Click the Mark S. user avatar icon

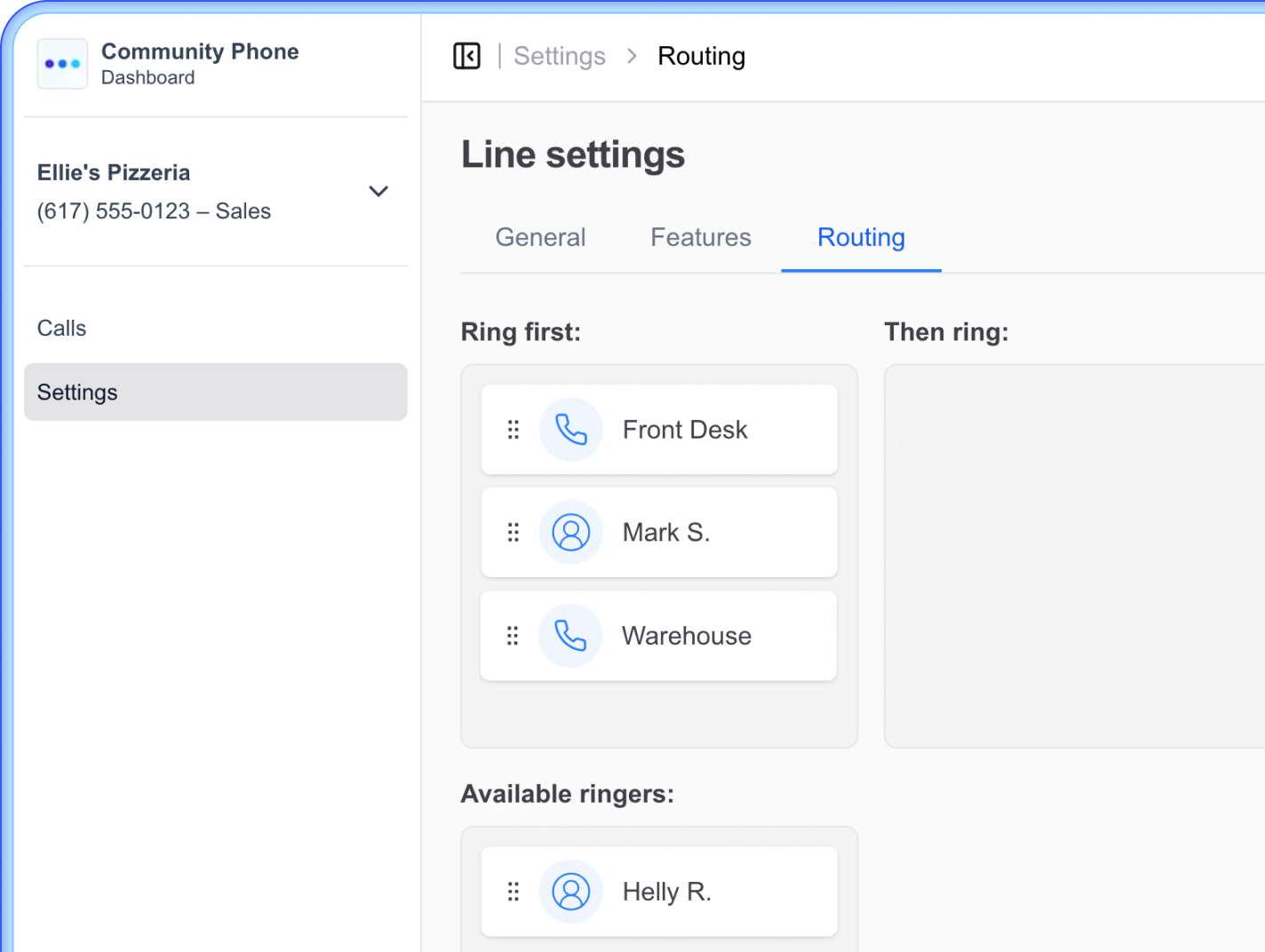pyautogui.click(x=571, y=533)
